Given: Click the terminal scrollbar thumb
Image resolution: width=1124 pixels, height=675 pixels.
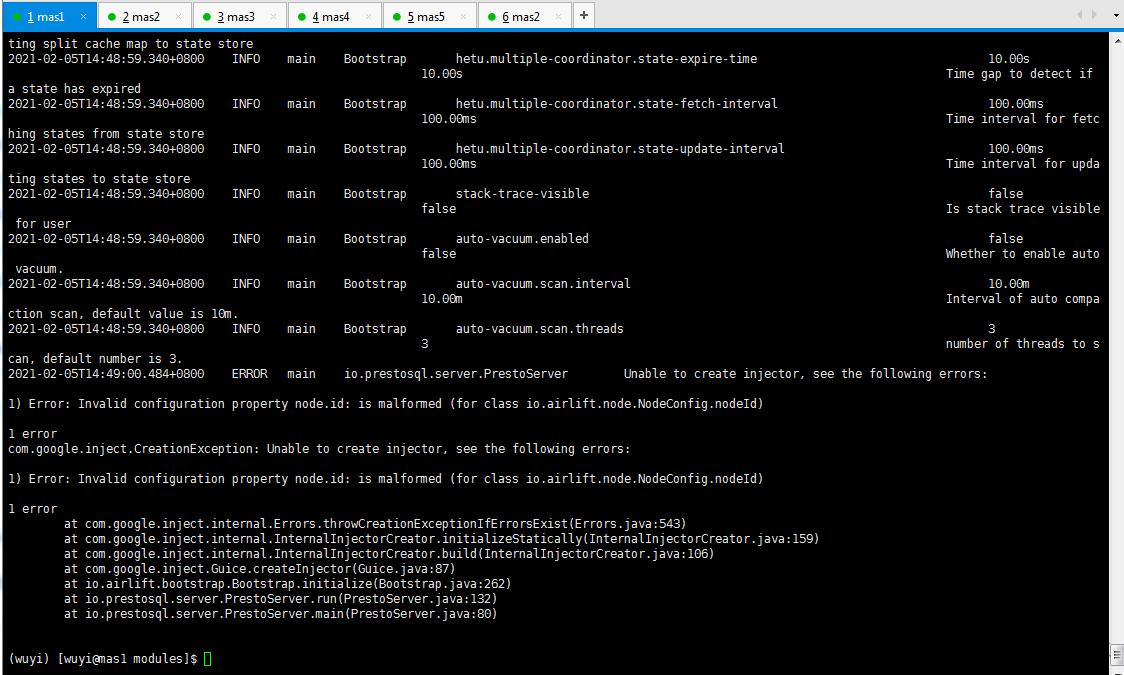Looking at the screenshot, I should tap(1116, 654).
